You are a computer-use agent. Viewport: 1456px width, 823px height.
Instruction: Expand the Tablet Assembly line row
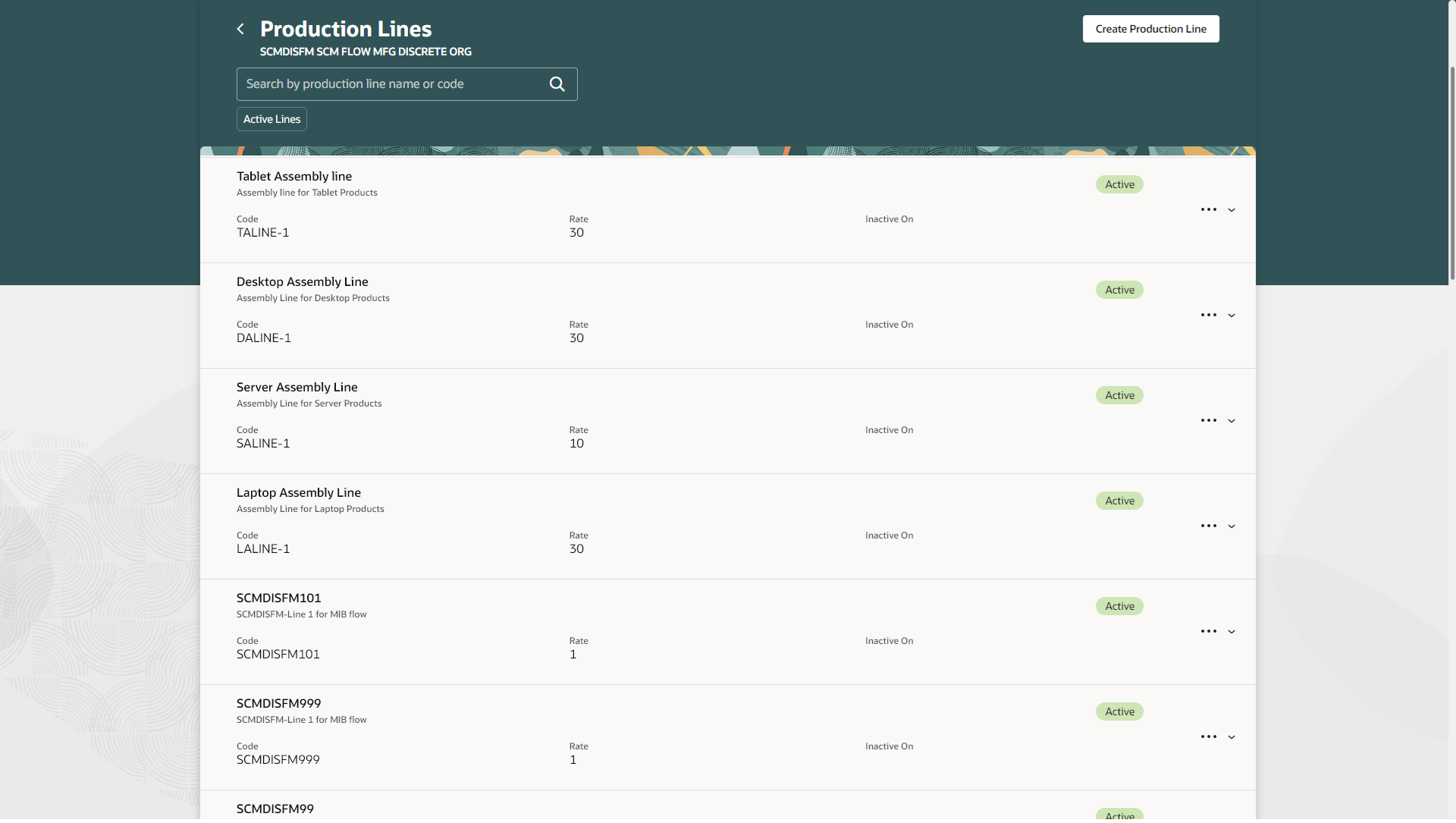1232,210
